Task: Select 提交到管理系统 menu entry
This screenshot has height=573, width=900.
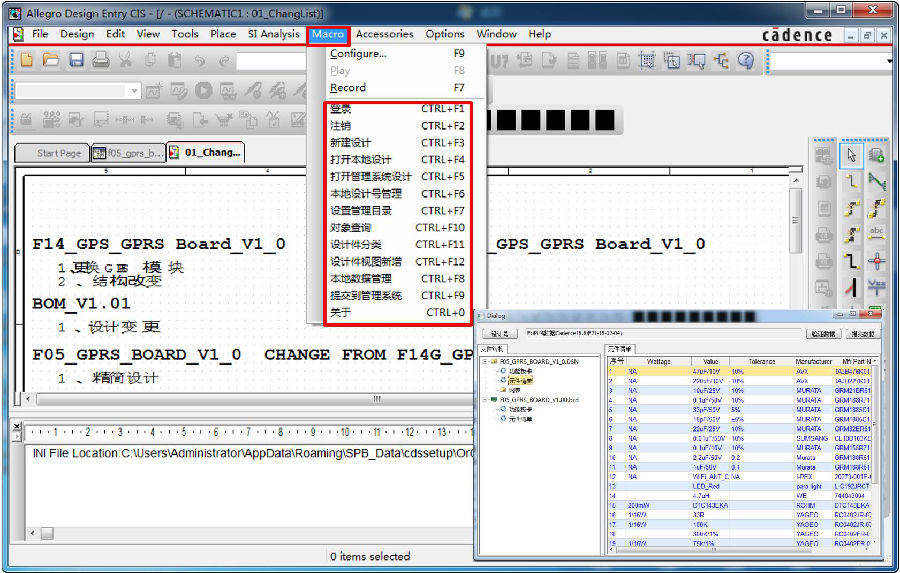Action: pos(397,296)
